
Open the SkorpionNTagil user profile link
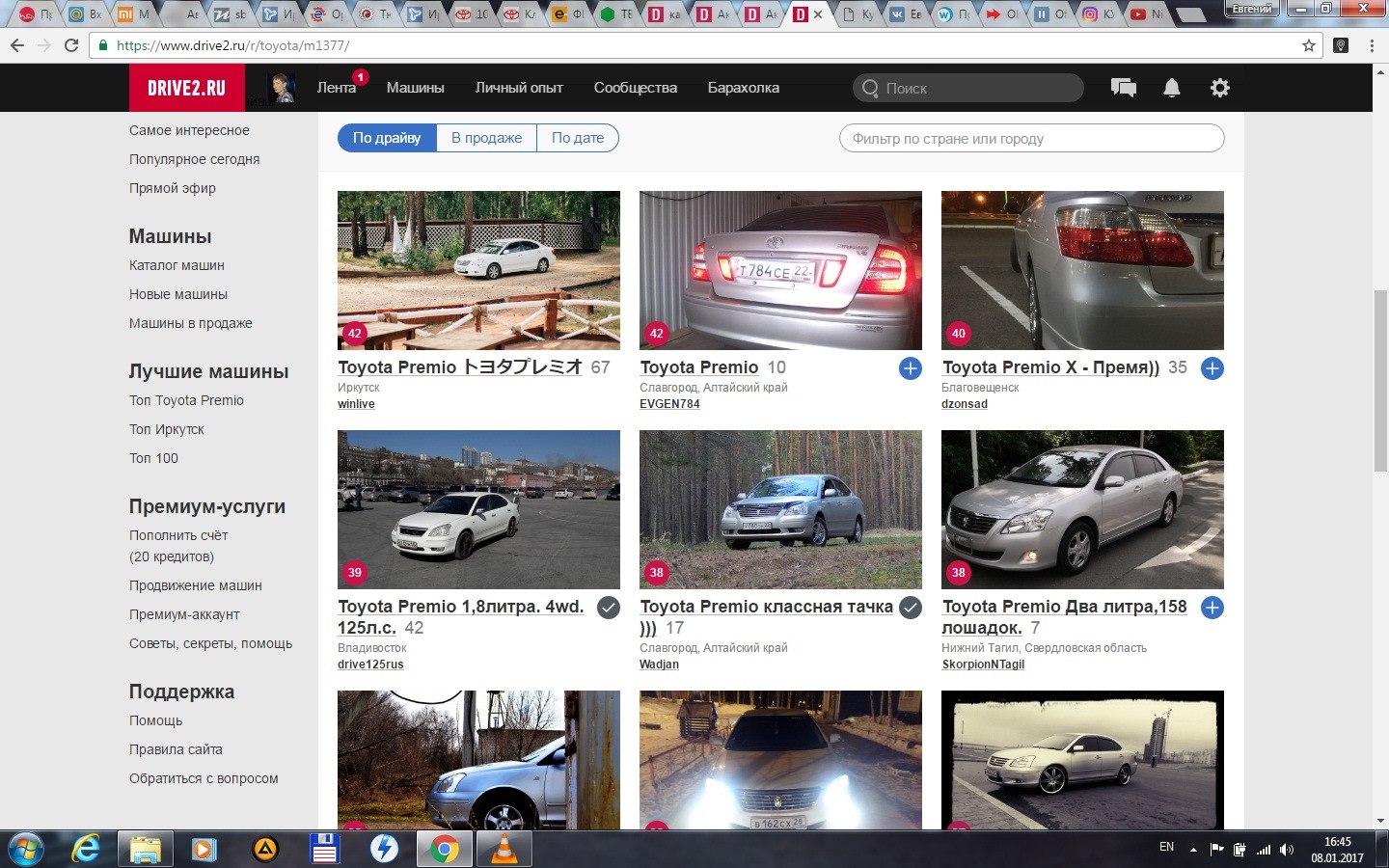pos(983,665)
